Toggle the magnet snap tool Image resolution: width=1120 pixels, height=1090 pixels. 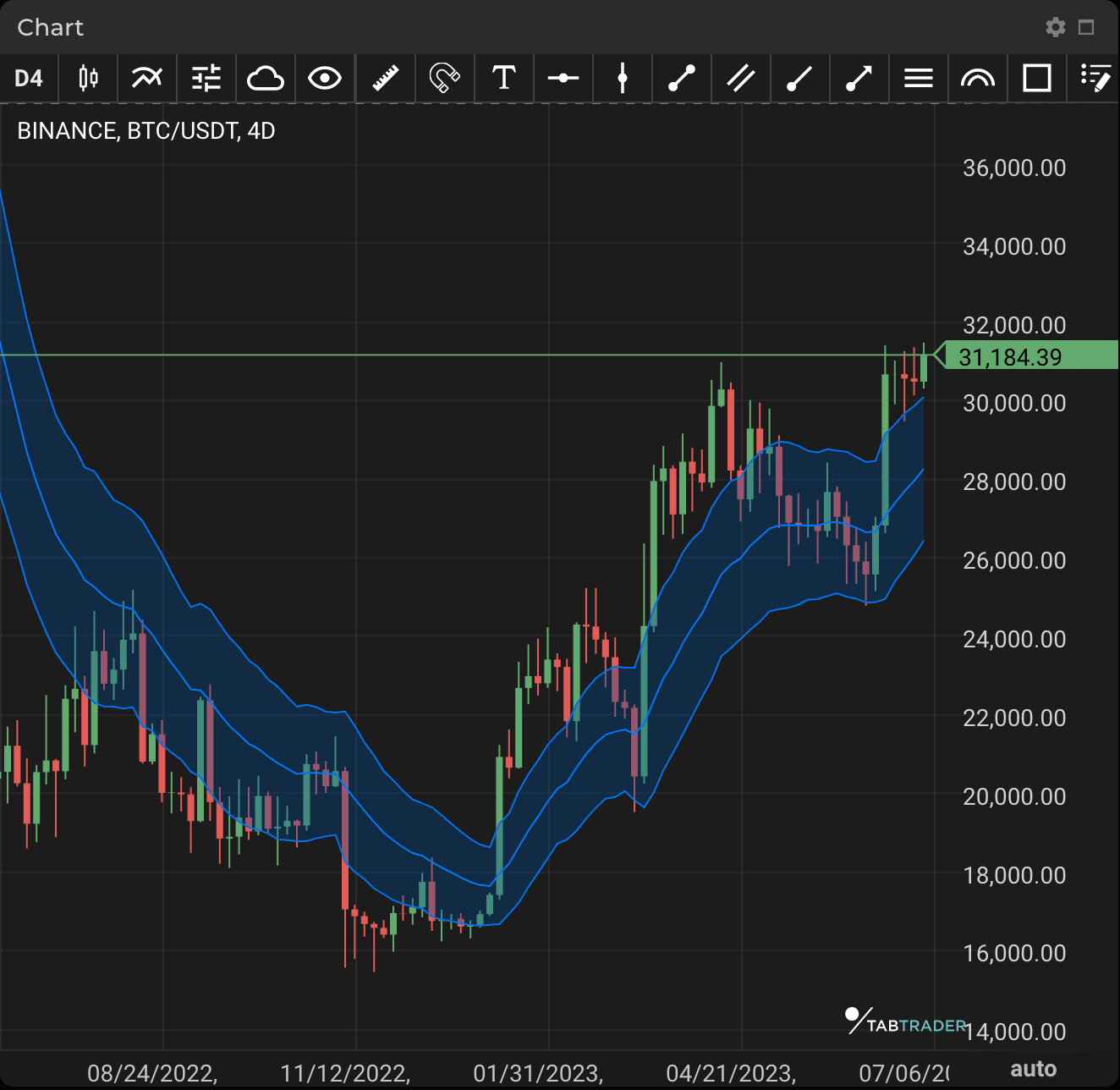click(445, 79)
